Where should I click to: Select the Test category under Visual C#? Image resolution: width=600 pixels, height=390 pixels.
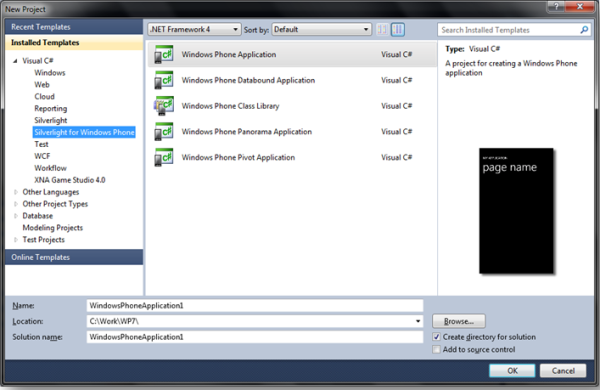coord(41,144)
